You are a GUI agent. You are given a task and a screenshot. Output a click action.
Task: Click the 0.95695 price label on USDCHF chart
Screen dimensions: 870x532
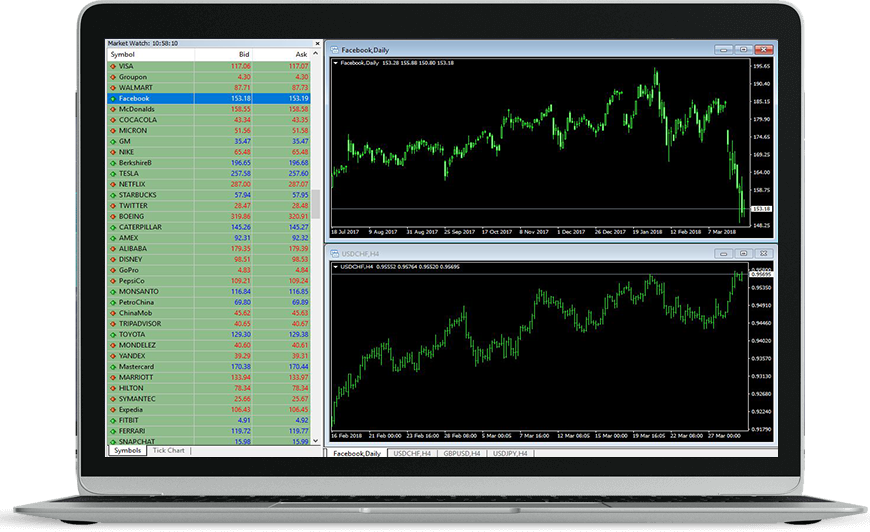point(761,274)
